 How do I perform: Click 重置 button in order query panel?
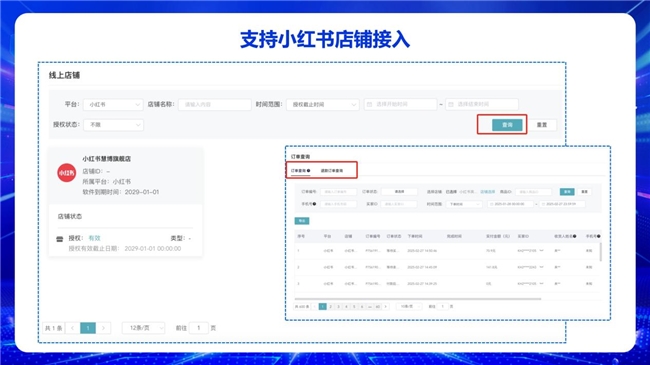click(x=585, y=192)
